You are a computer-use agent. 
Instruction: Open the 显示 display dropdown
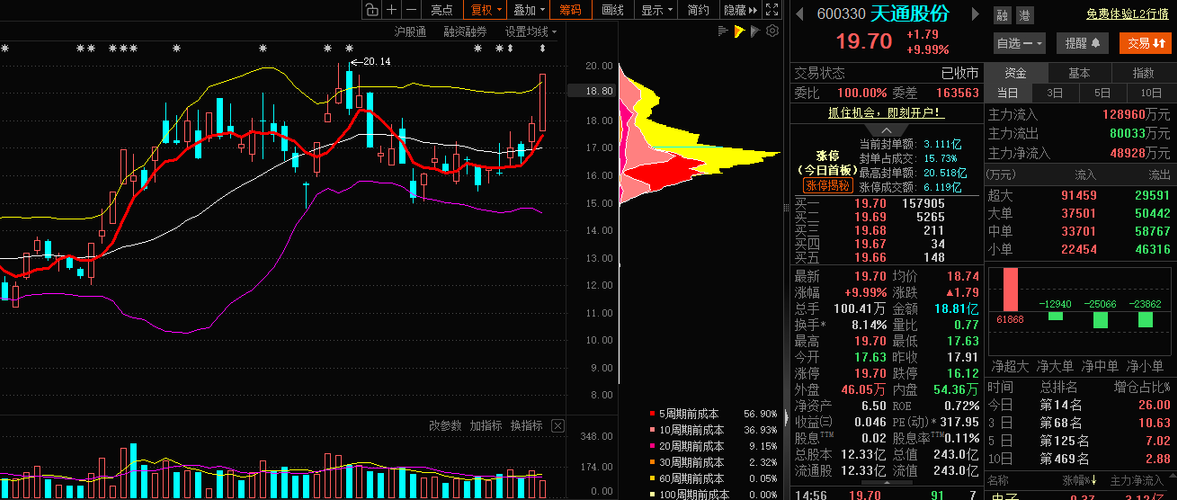655,10
